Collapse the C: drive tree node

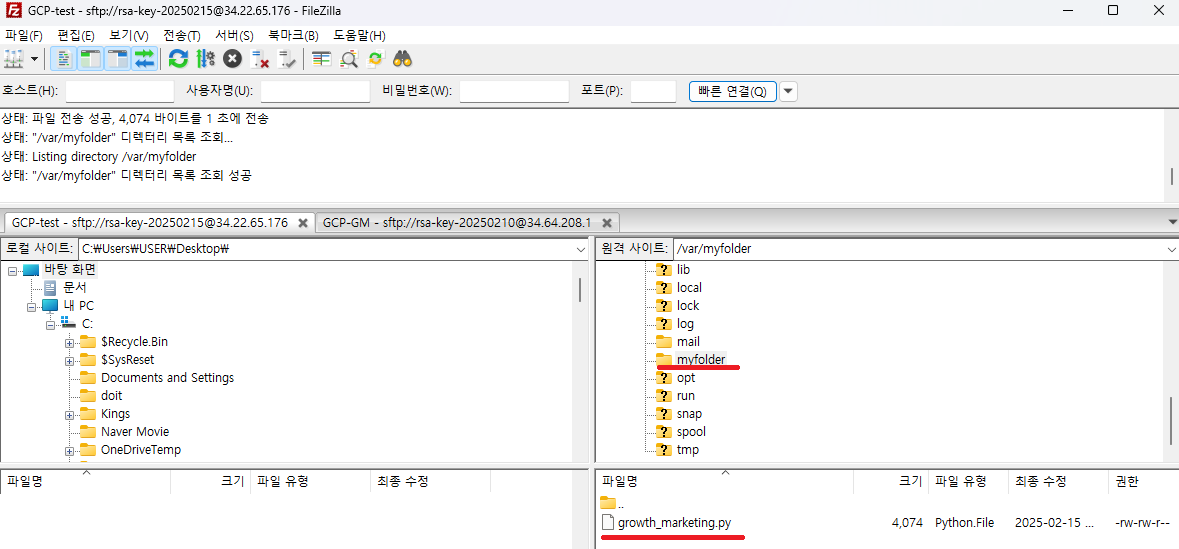coord(50,324)
